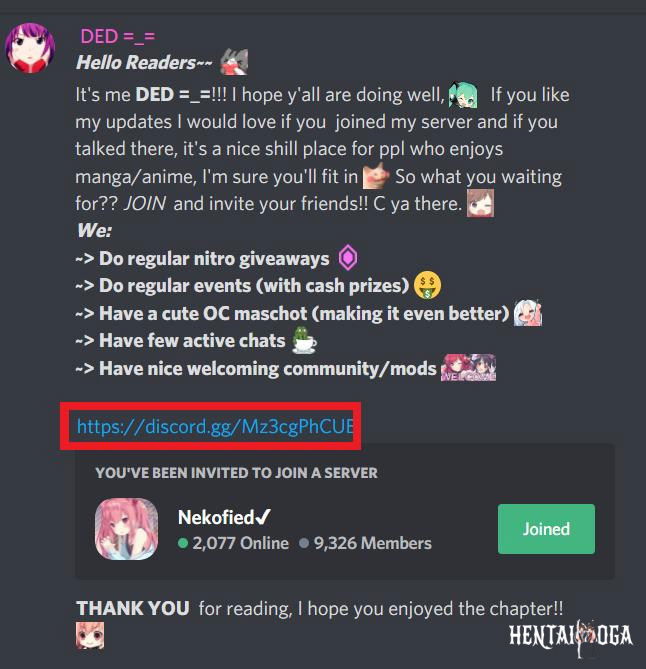
Task: Click the Nekofied server name
Action: pyautogui.click(x=224, y=517)
